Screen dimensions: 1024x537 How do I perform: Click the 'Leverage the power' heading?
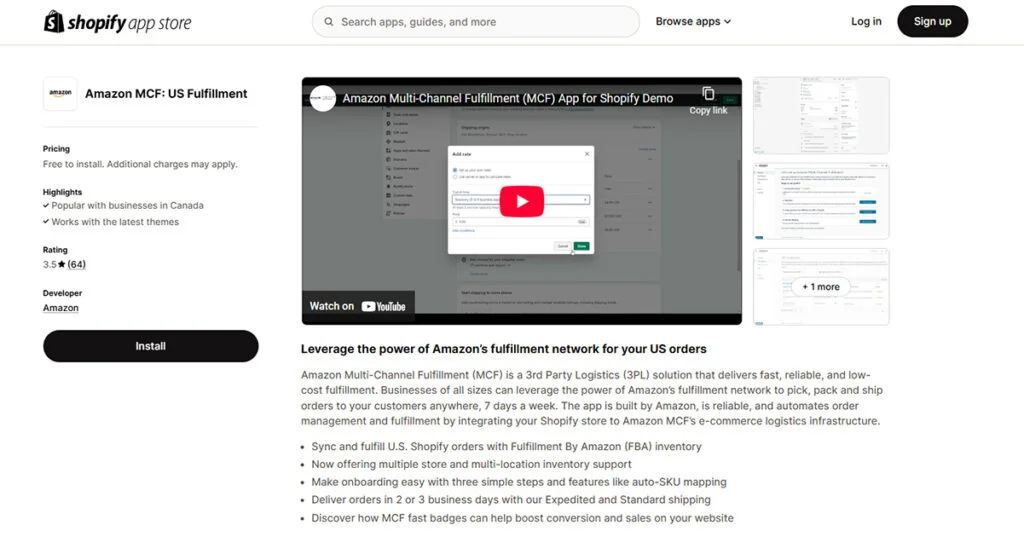tap(504, 349)
